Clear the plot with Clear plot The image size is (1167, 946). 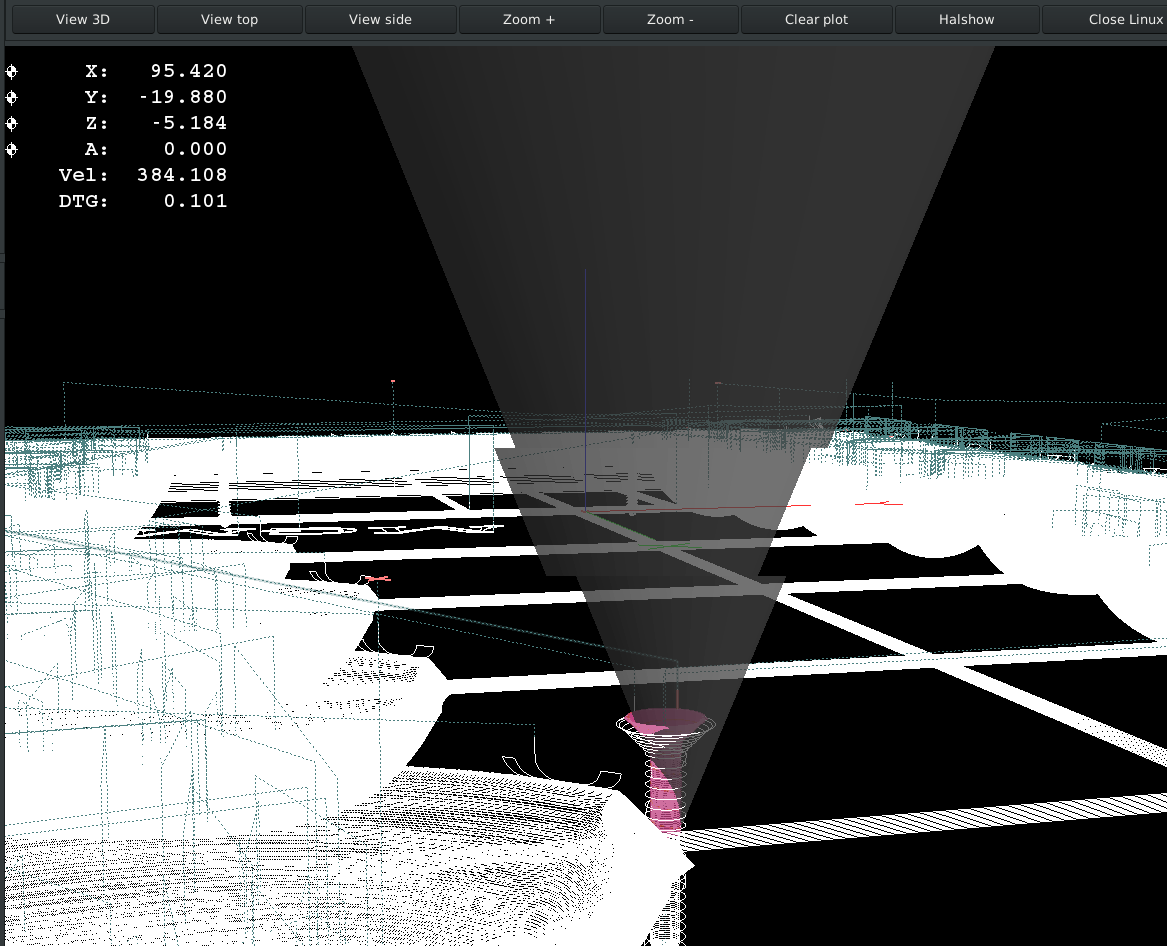click(816, 19)
